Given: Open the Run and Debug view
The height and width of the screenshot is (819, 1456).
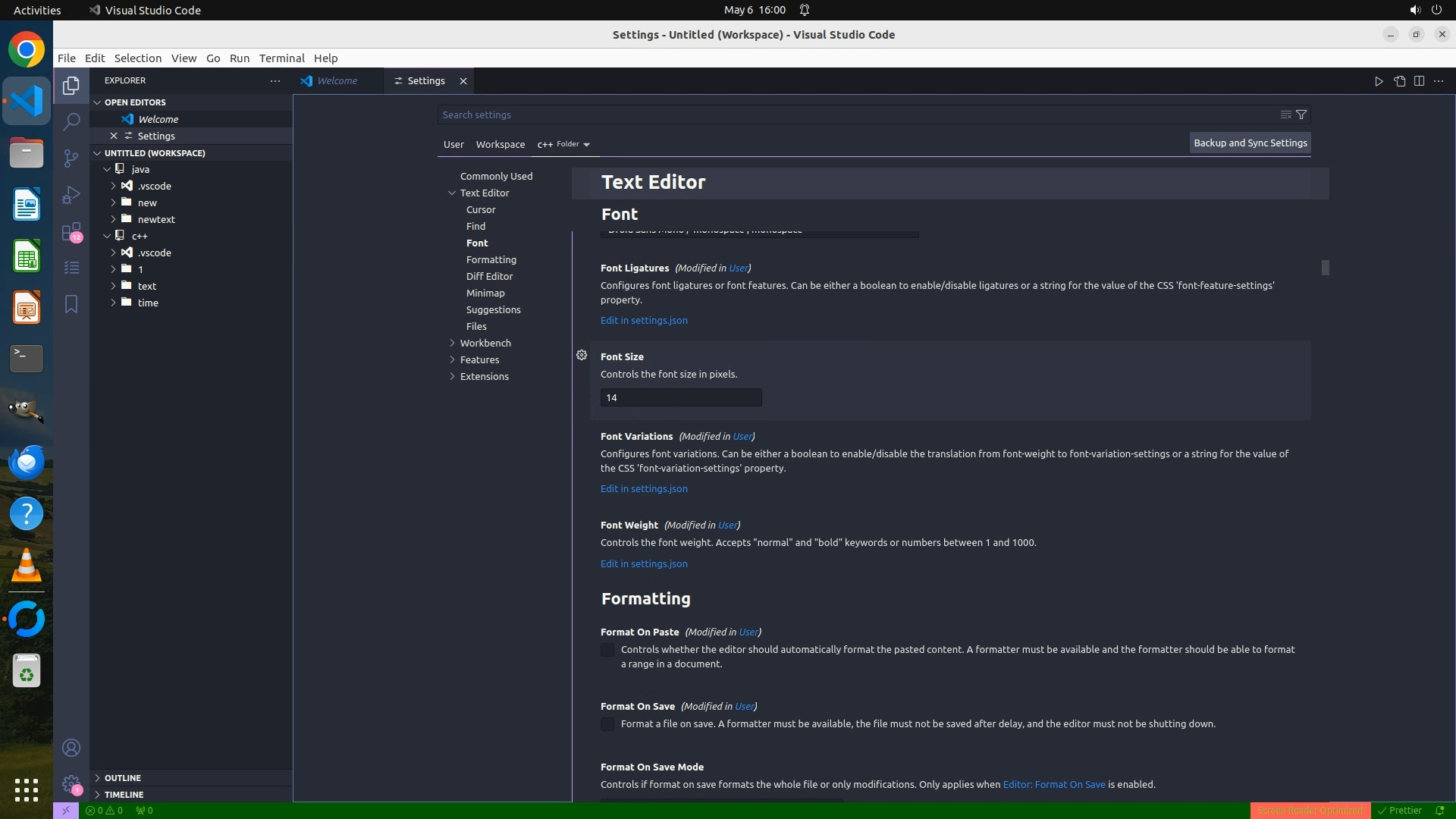Looking at the screenshot, I should 71,195.
